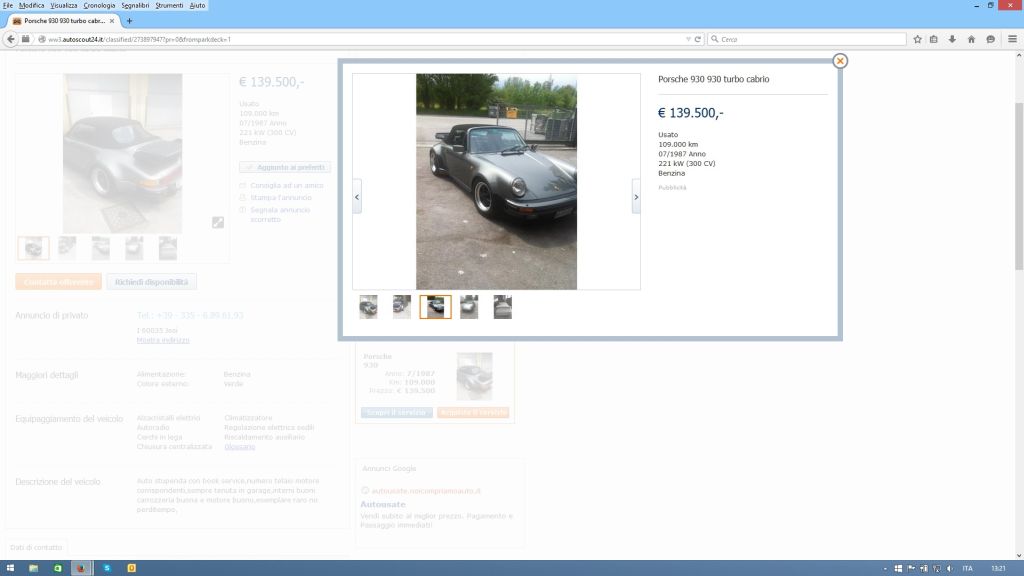1024x576 pixels.
Task: Click the Acquista il servizio button
Action: [473, 413]
